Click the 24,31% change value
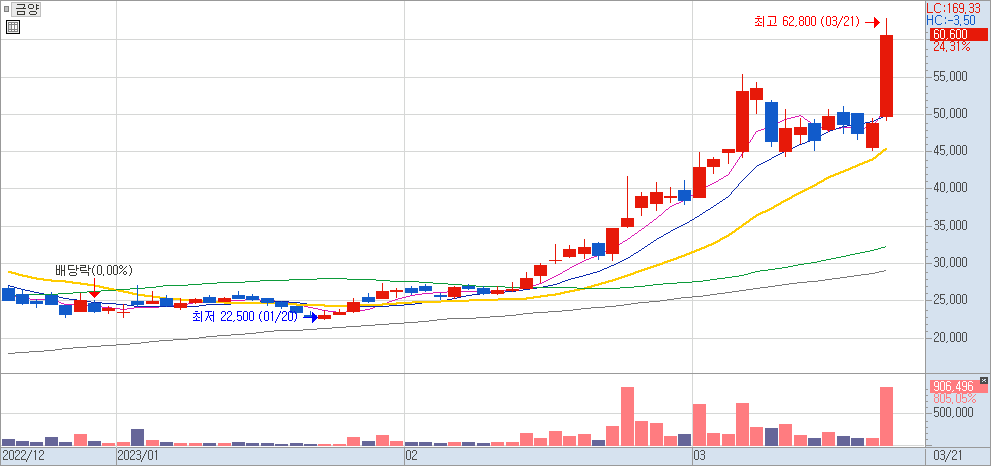Viewport: 991px width, 466px height. pos(951,47)
